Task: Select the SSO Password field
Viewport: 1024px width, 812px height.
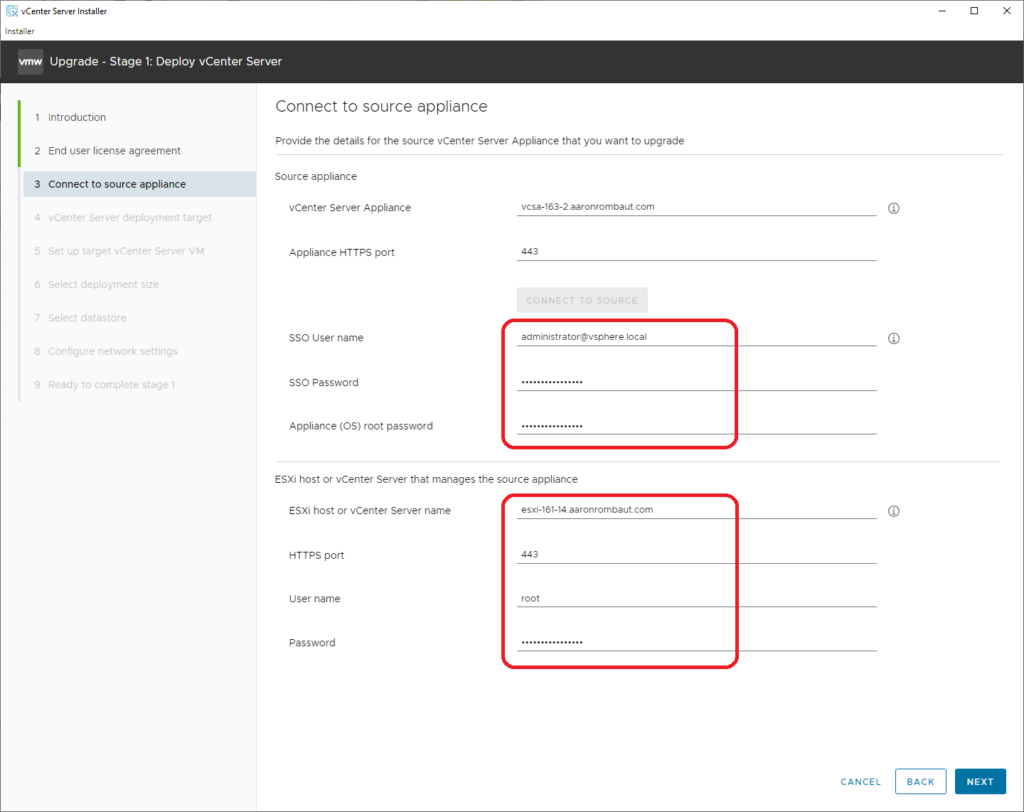Action: (x=696, y=382)
